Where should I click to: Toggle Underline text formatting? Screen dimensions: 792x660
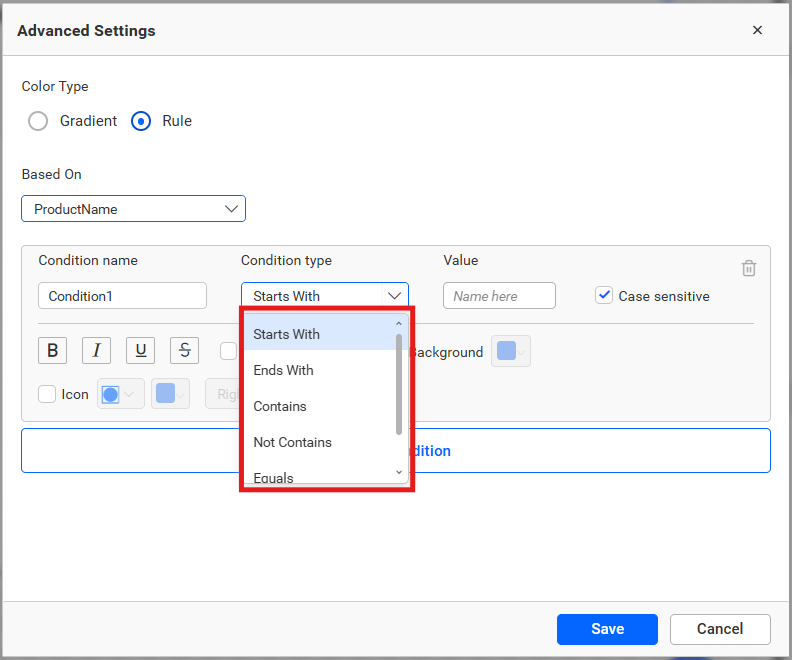coord(140,350)
